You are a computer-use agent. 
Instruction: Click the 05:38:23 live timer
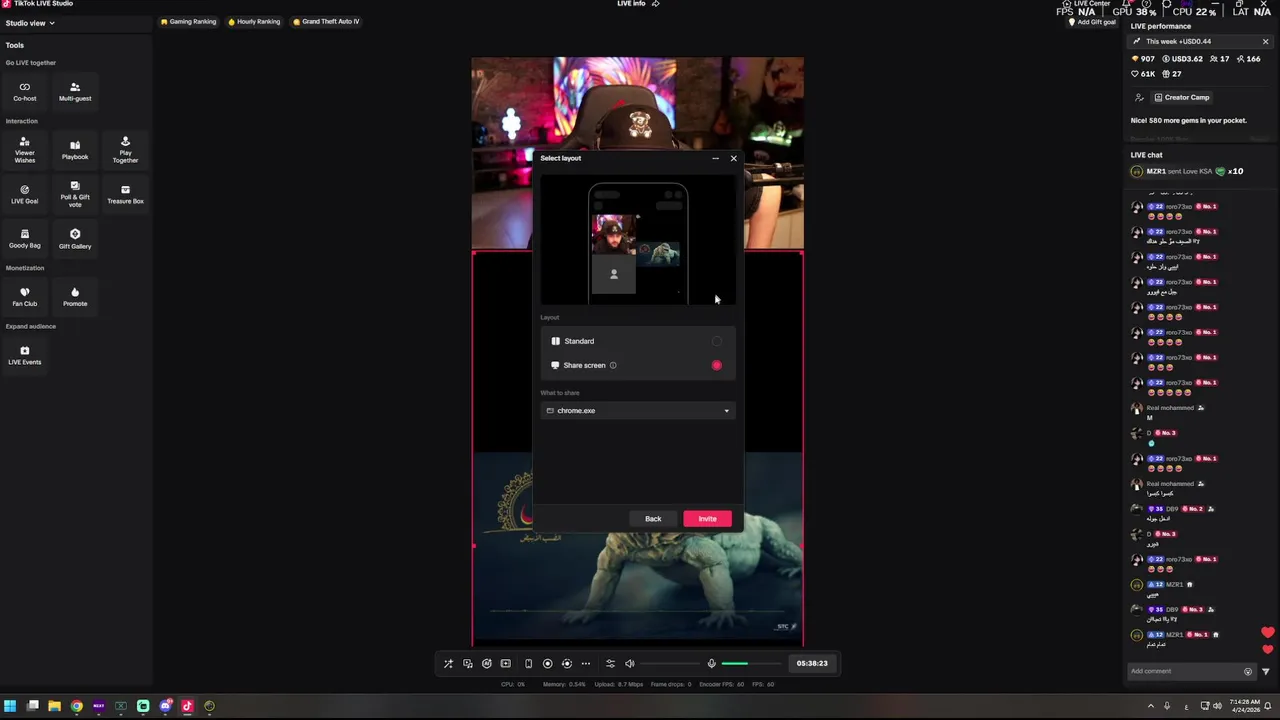click(x=812, y=663)
